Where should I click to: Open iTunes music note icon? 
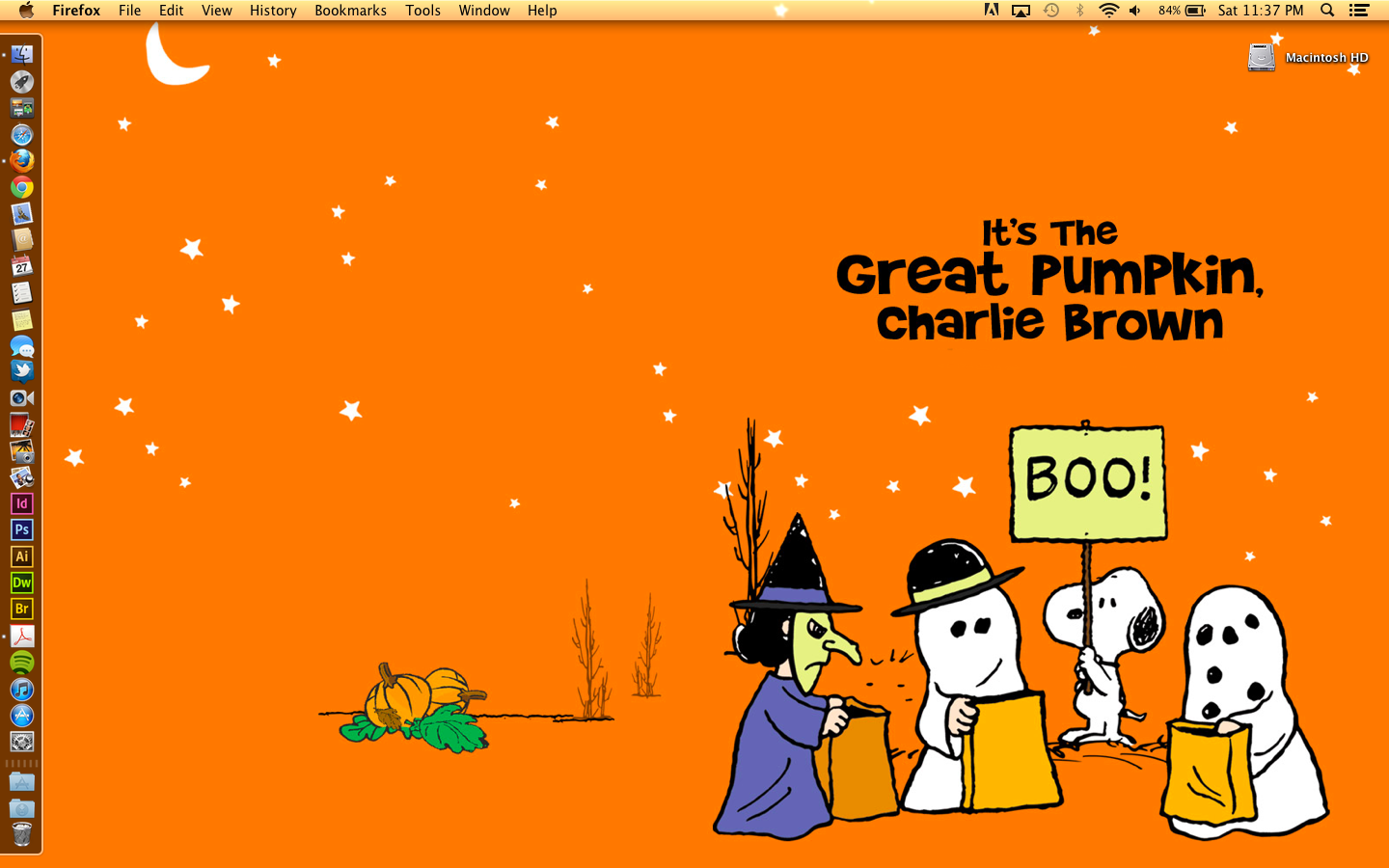click(x=22, y=689)
